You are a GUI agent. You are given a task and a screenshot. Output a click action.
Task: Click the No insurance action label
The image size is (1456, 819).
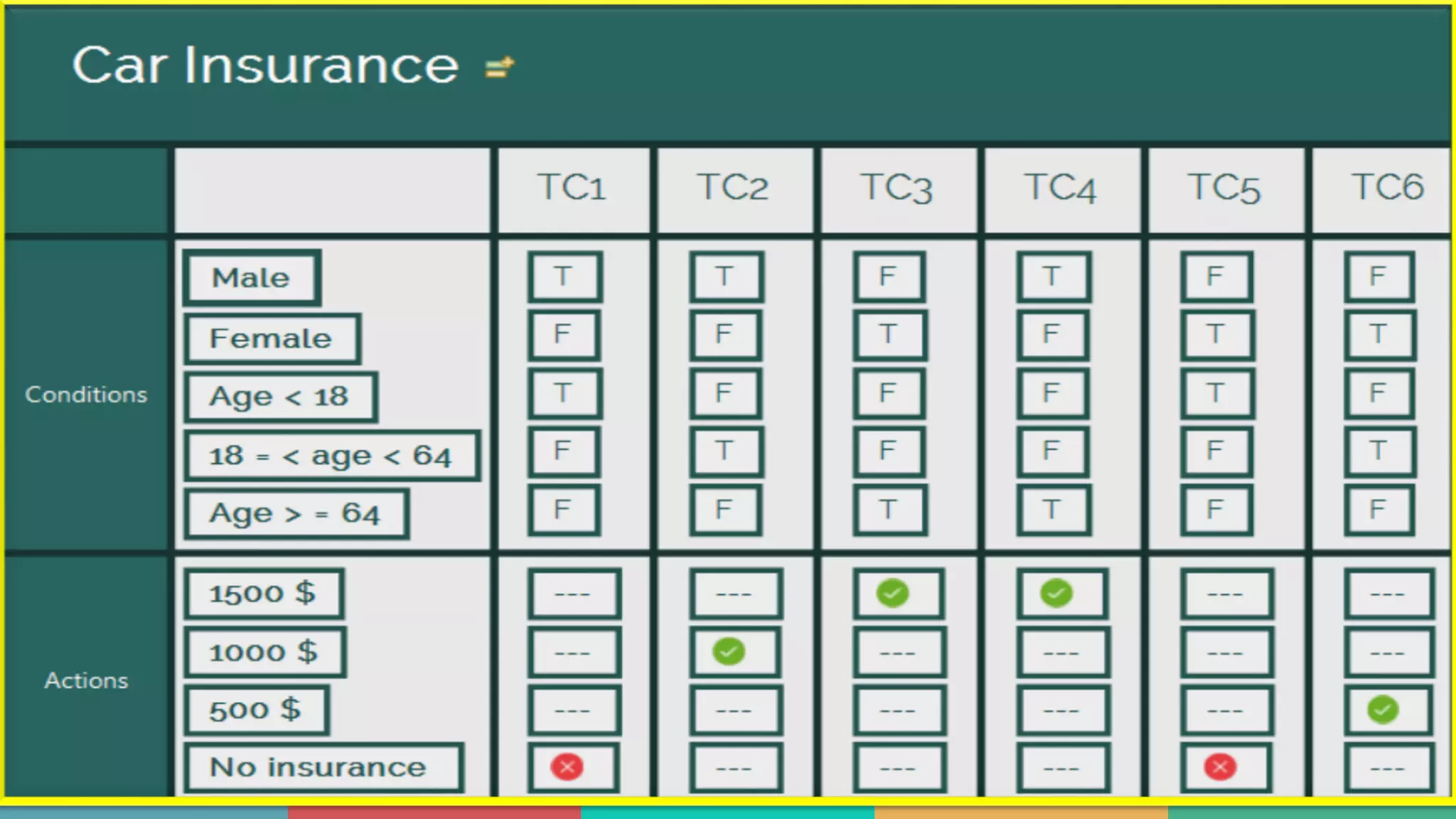pos(318,768)
